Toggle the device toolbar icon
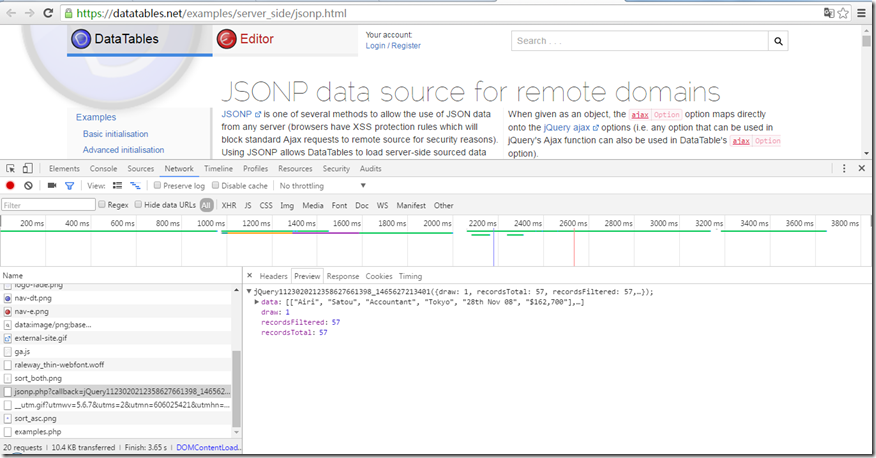Image resolution: width=876 pixels, height=458 pixels. click(x=27, y=169)
